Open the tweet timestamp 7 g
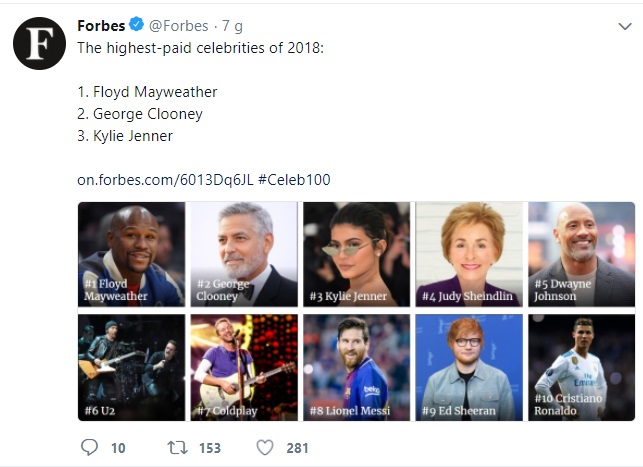Screen dimensions: 643x467 (x=233, y=26)
